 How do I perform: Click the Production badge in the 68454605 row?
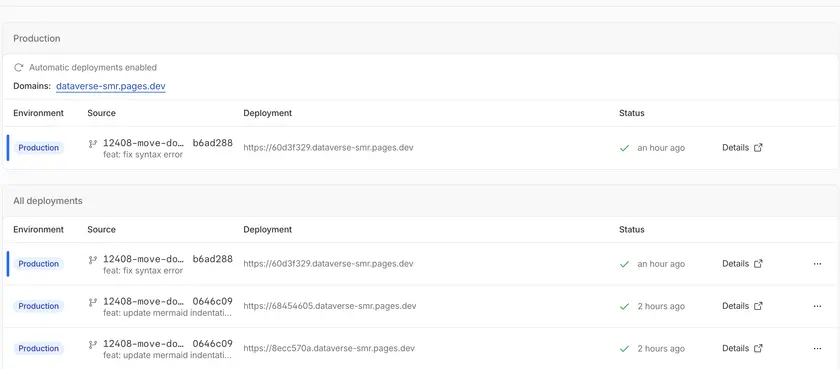39,306
